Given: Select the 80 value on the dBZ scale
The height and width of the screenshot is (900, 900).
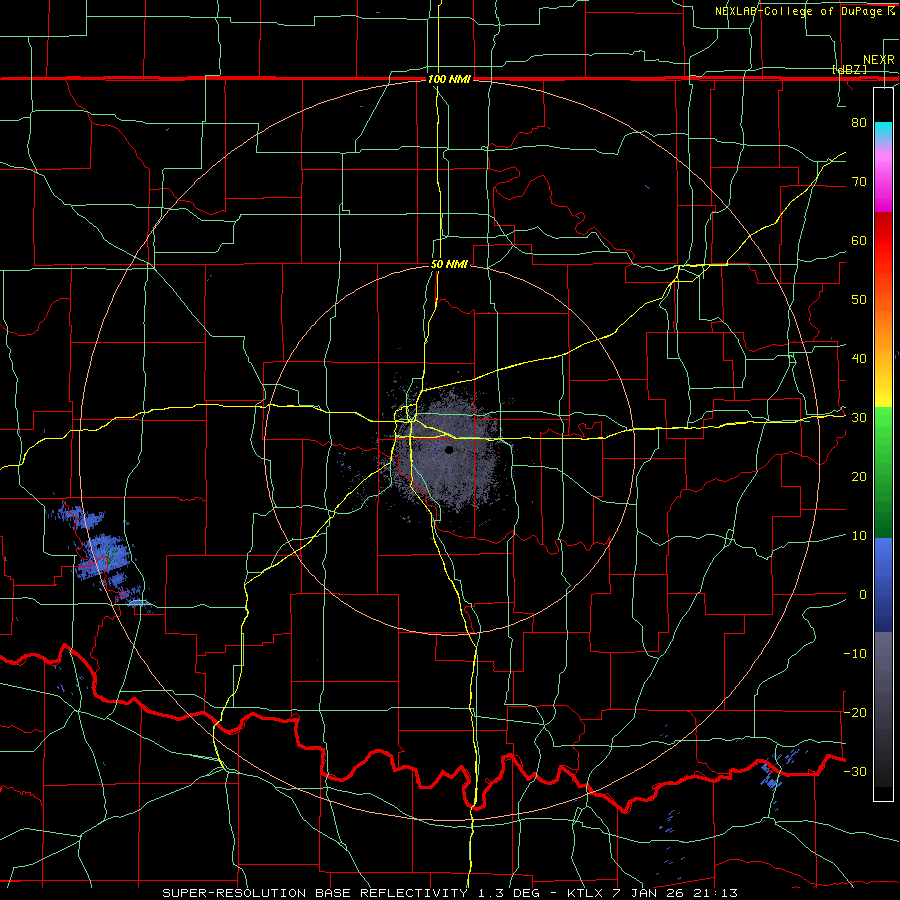Looking at the screenshot, I should pyautogui.click(x=859, y=123).
